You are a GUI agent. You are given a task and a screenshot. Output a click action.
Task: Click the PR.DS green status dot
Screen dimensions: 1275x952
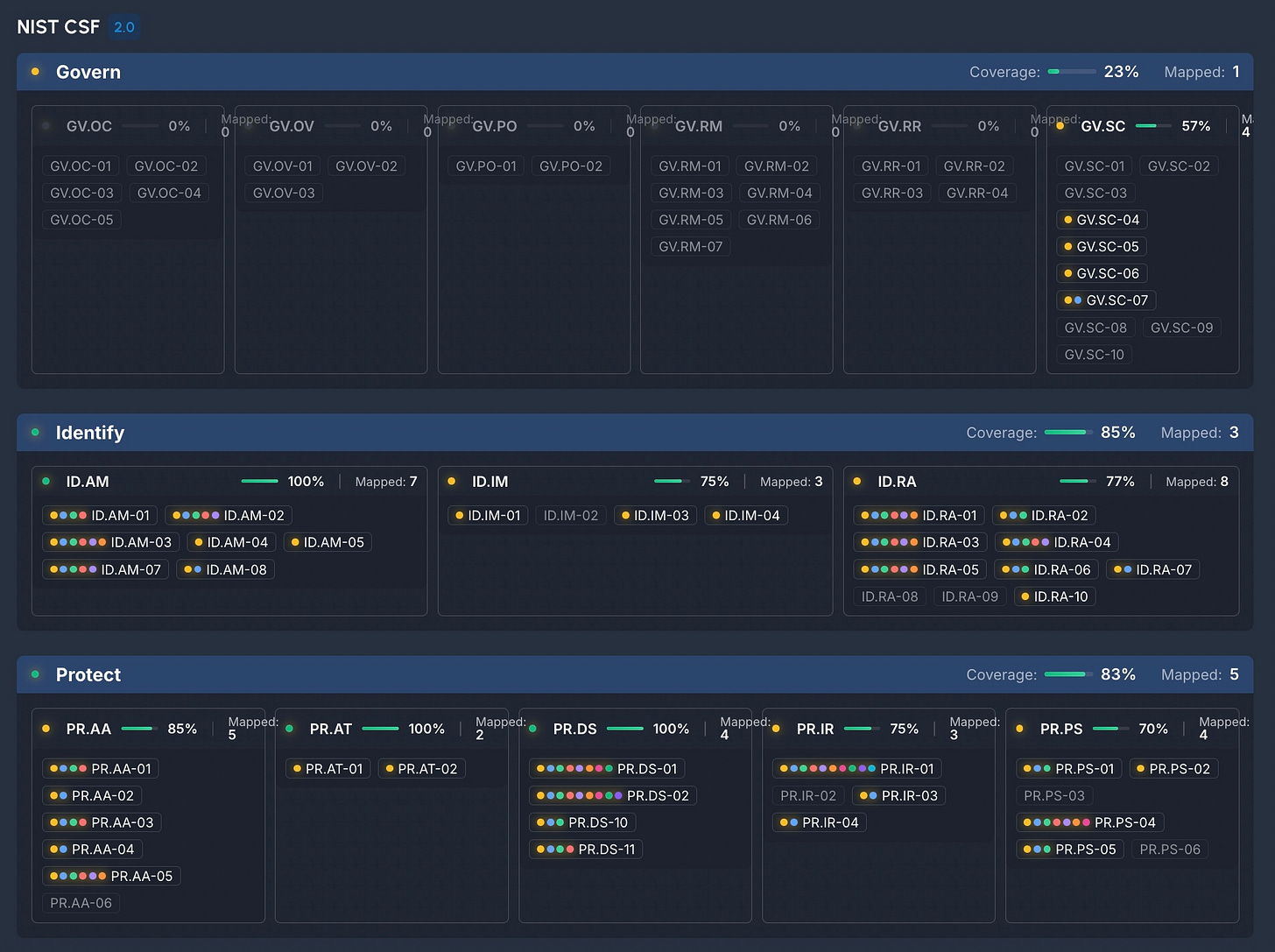(532, 728)
